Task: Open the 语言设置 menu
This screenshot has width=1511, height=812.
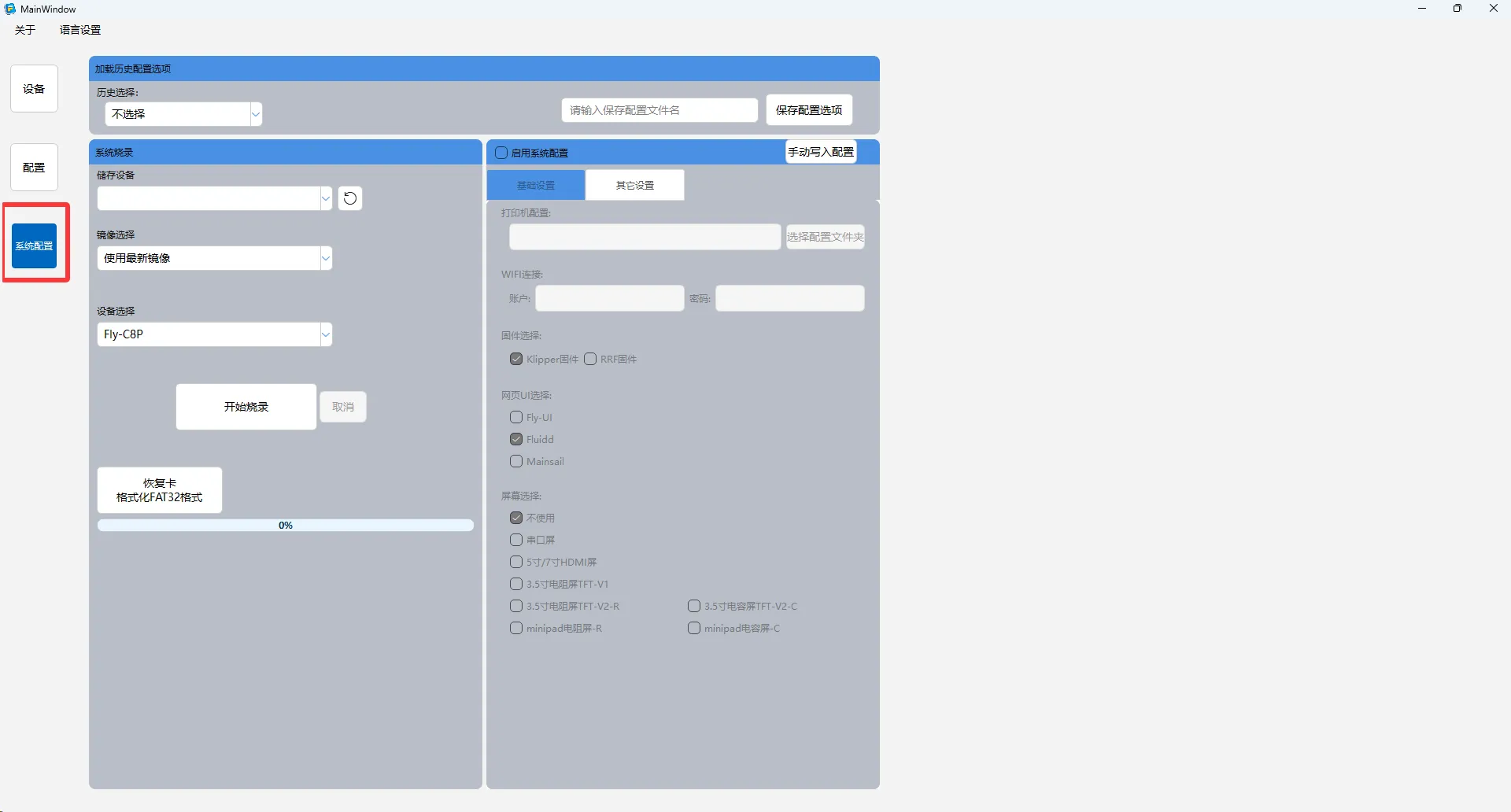Action: (80, 30)
